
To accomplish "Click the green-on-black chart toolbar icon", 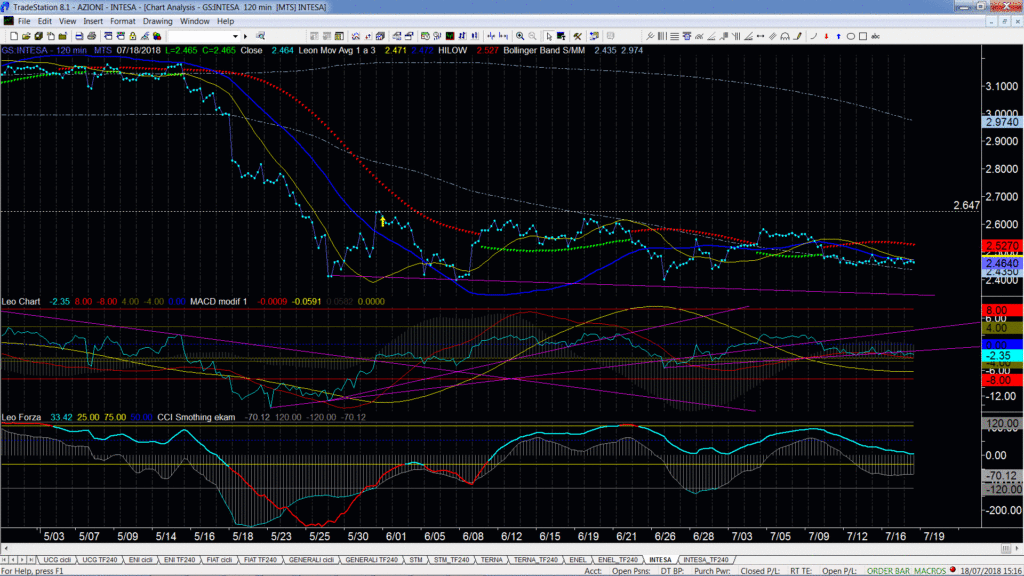I will tap(450, 37).
